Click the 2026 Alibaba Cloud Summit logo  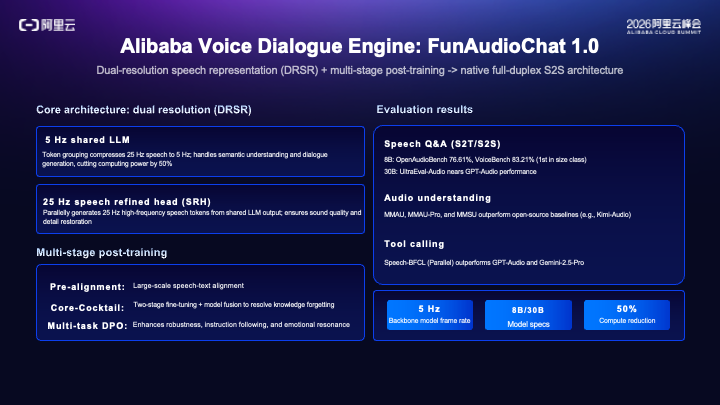point(664,26)
